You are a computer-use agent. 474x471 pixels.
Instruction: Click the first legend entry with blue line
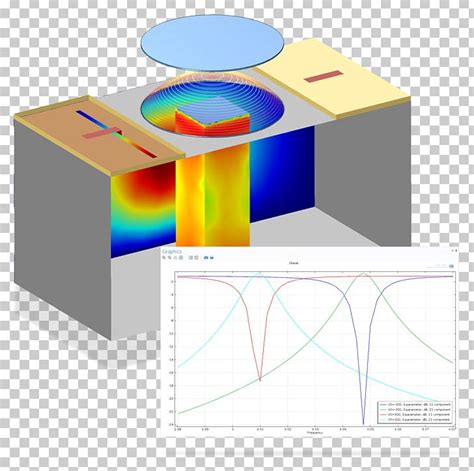click(x=415, y=404)
